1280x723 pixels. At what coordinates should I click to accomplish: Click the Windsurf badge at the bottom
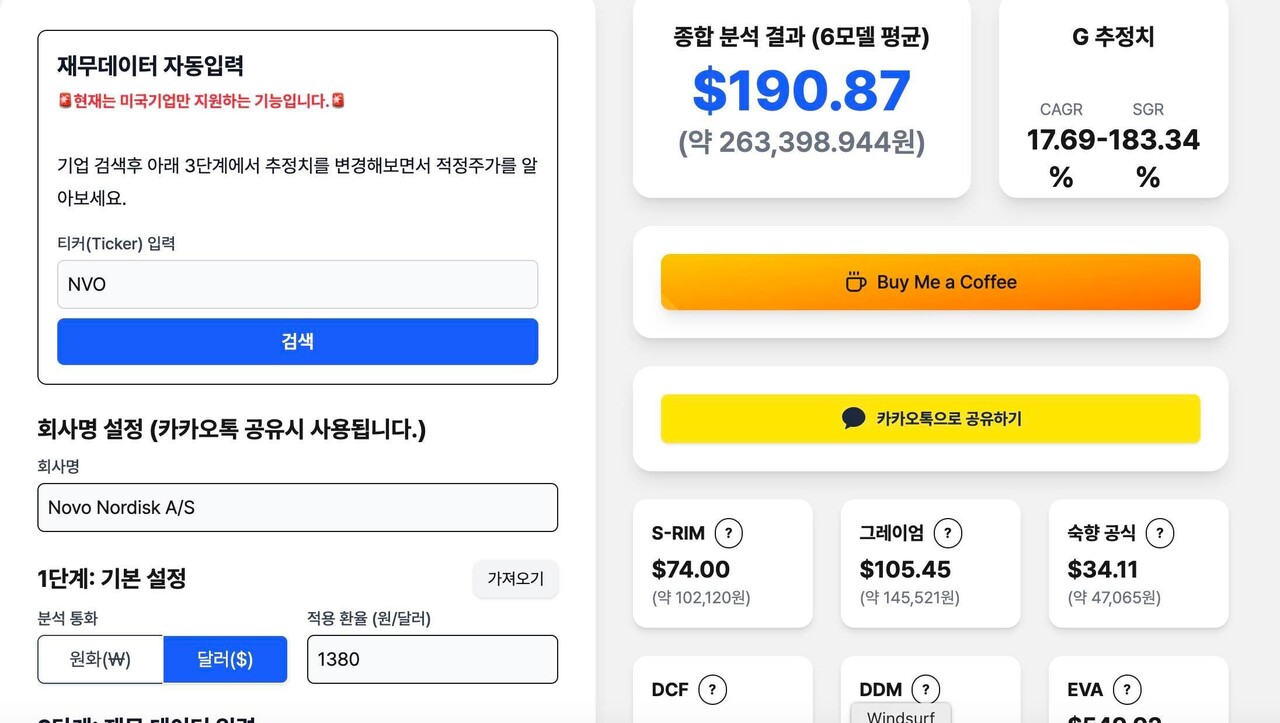[899, 714]
